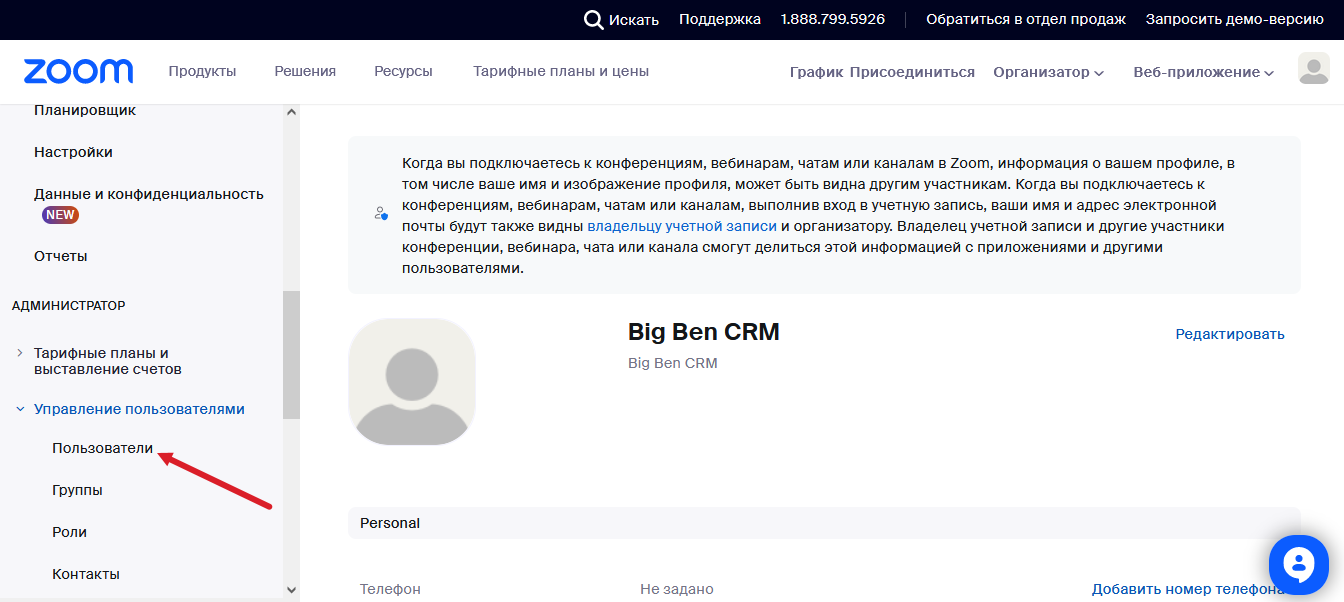The width and height of the screenshot is (1344, 602).
Task: Open the Ресурсы menu
Action: [403, 71]
